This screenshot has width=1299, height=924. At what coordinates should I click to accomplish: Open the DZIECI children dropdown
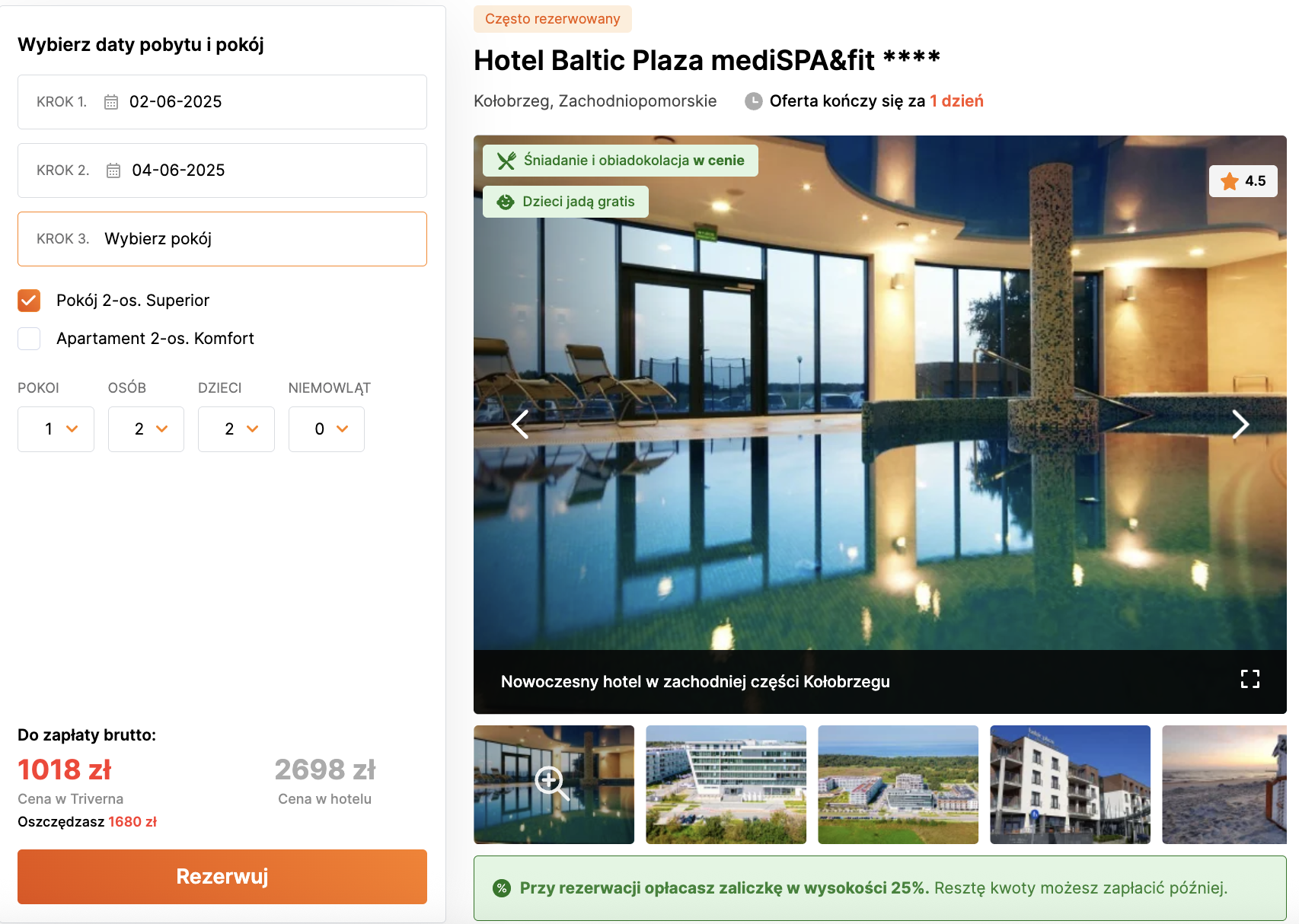coord(236,429)
